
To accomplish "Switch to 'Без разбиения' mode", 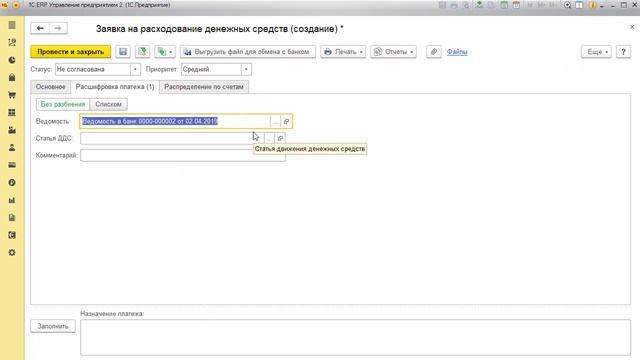I will pos(63,104).
